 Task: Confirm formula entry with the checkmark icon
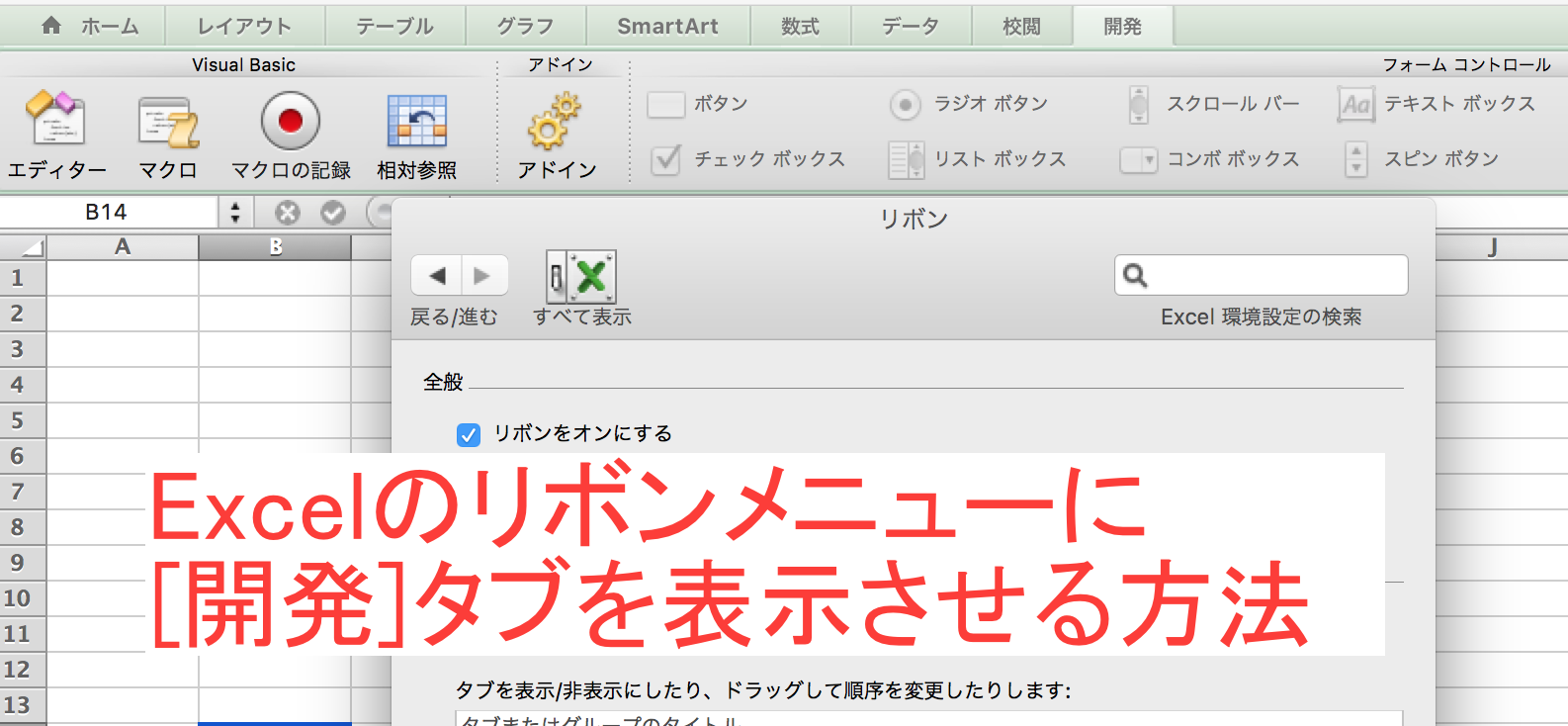click(x=333, y=213)
